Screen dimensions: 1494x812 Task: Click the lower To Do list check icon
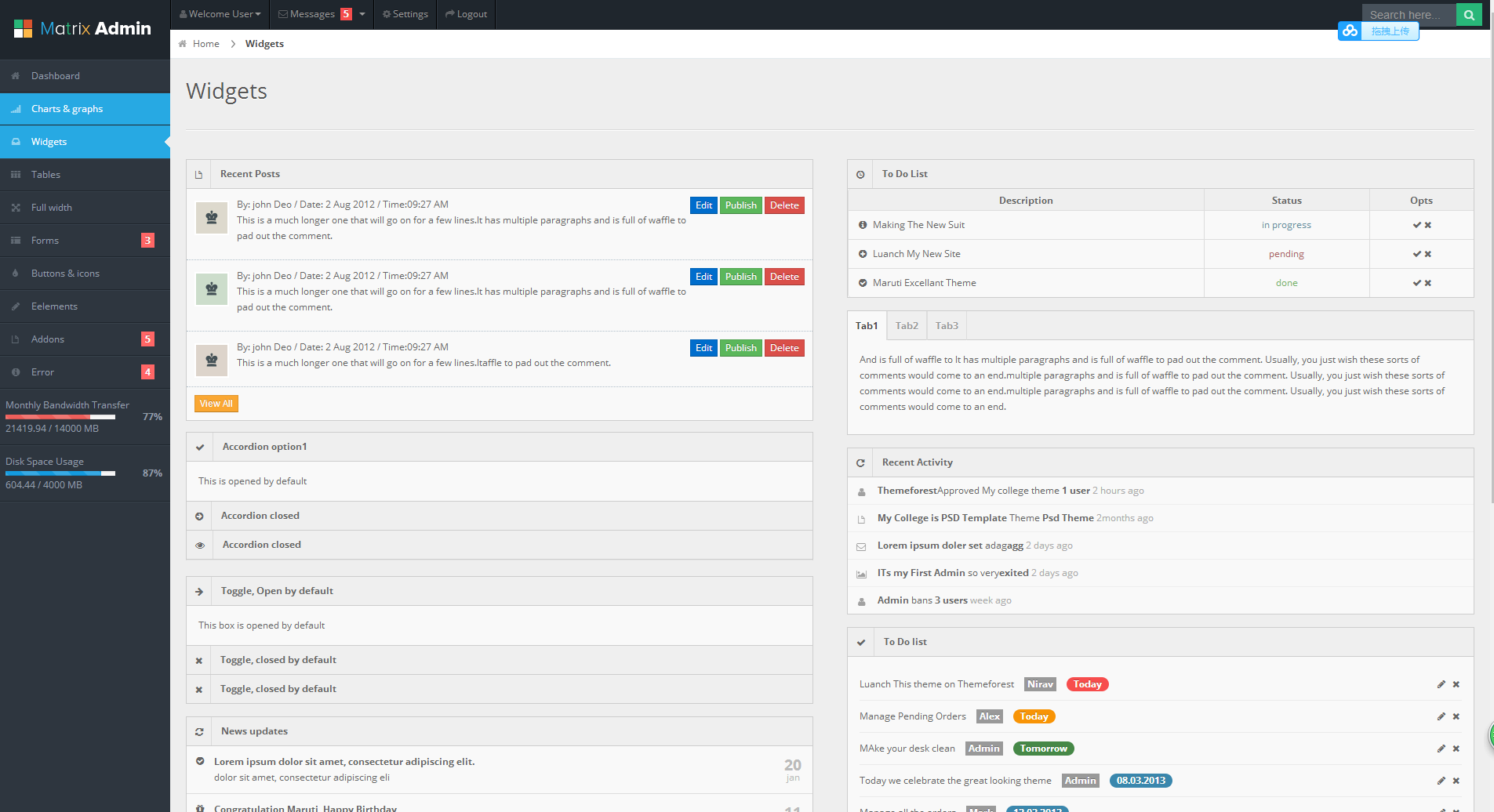click(x=861, y=643)
